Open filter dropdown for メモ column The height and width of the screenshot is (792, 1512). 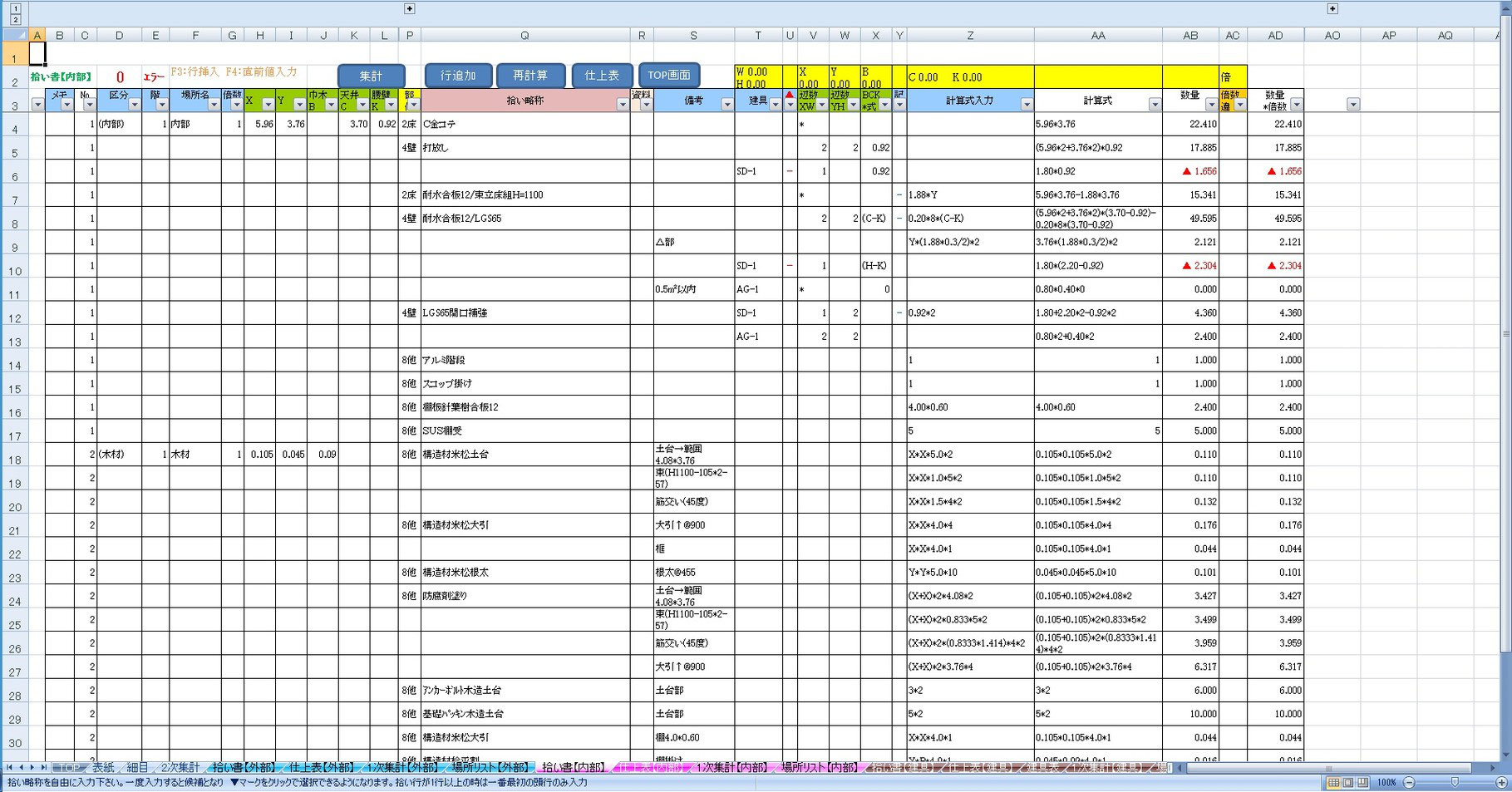coord(66,105)
